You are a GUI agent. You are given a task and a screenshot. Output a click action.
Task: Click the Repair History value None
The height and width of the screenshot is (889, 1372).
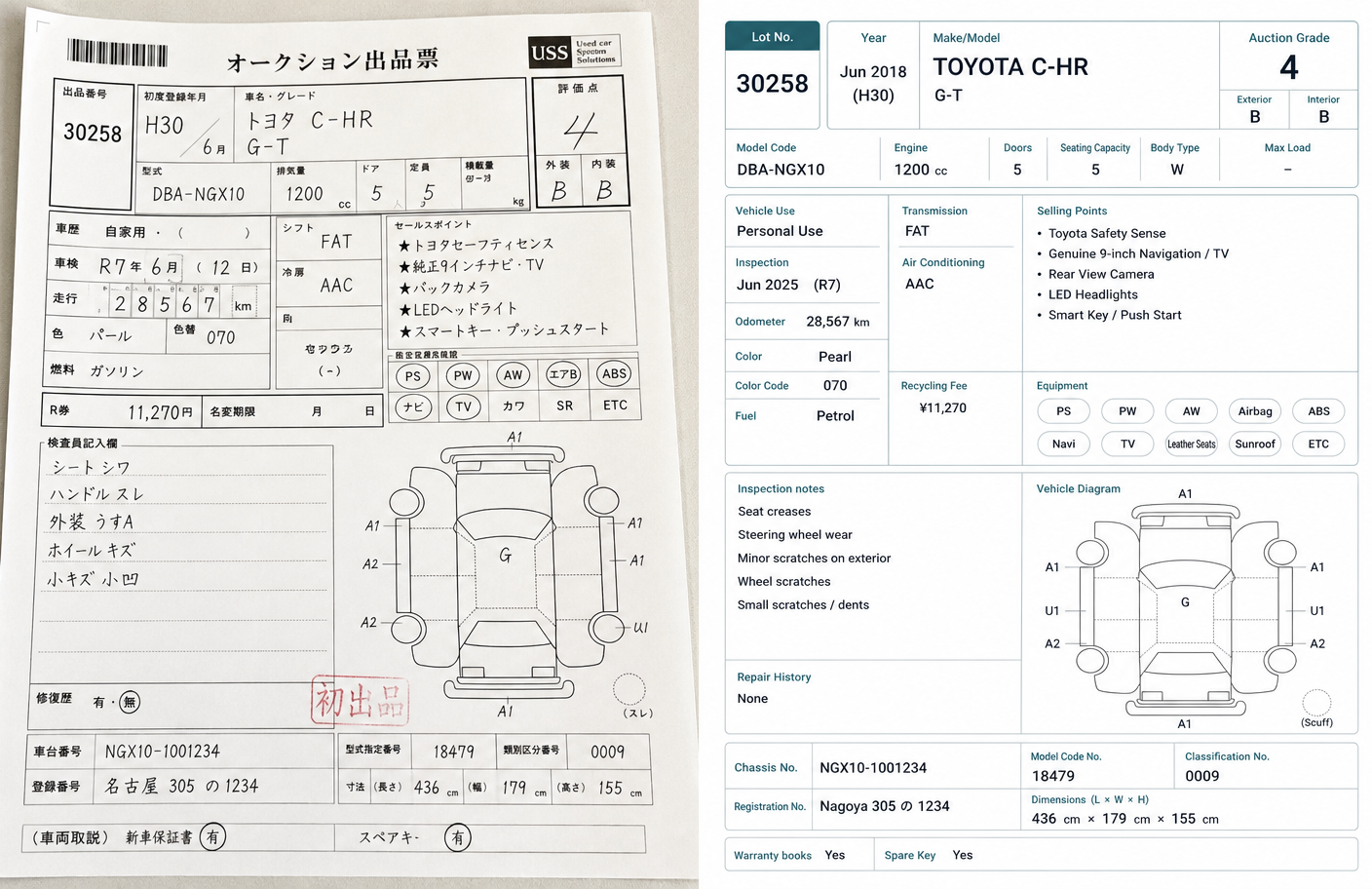pos(752,699)
